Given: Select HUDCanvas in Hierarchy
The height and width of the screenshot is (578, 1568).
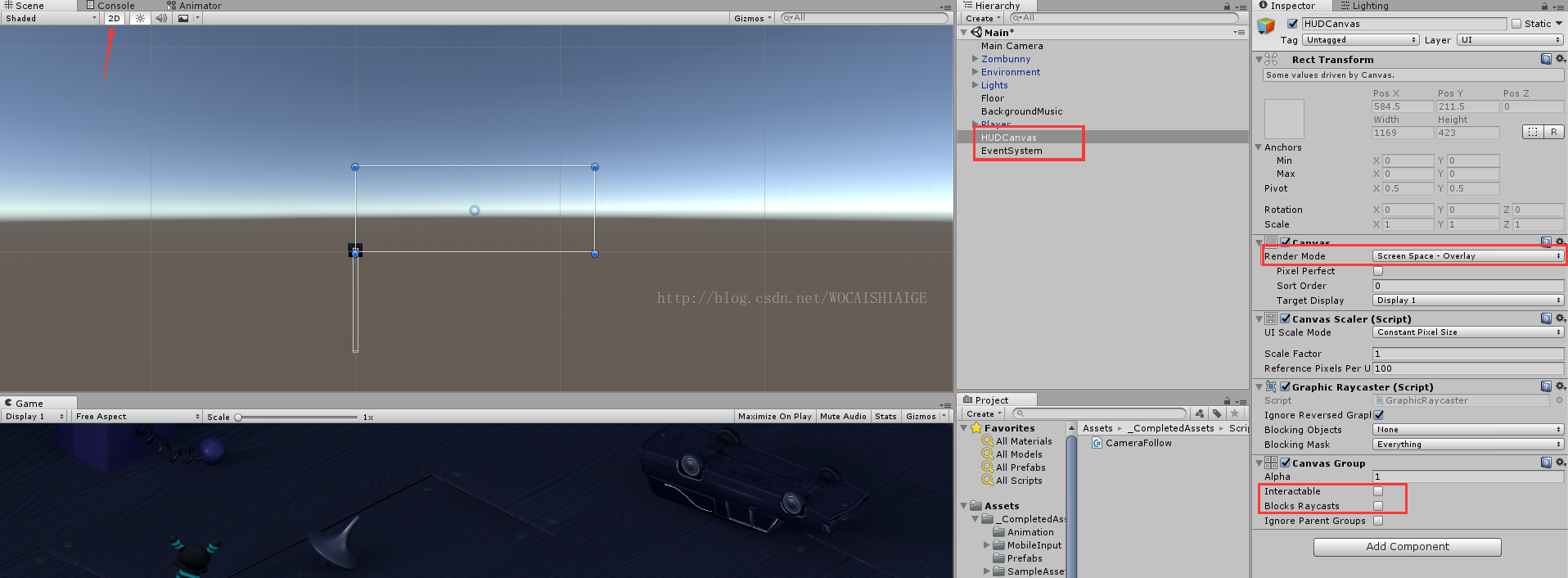Looking at the screenshot, I should [x=1008, y=138].
